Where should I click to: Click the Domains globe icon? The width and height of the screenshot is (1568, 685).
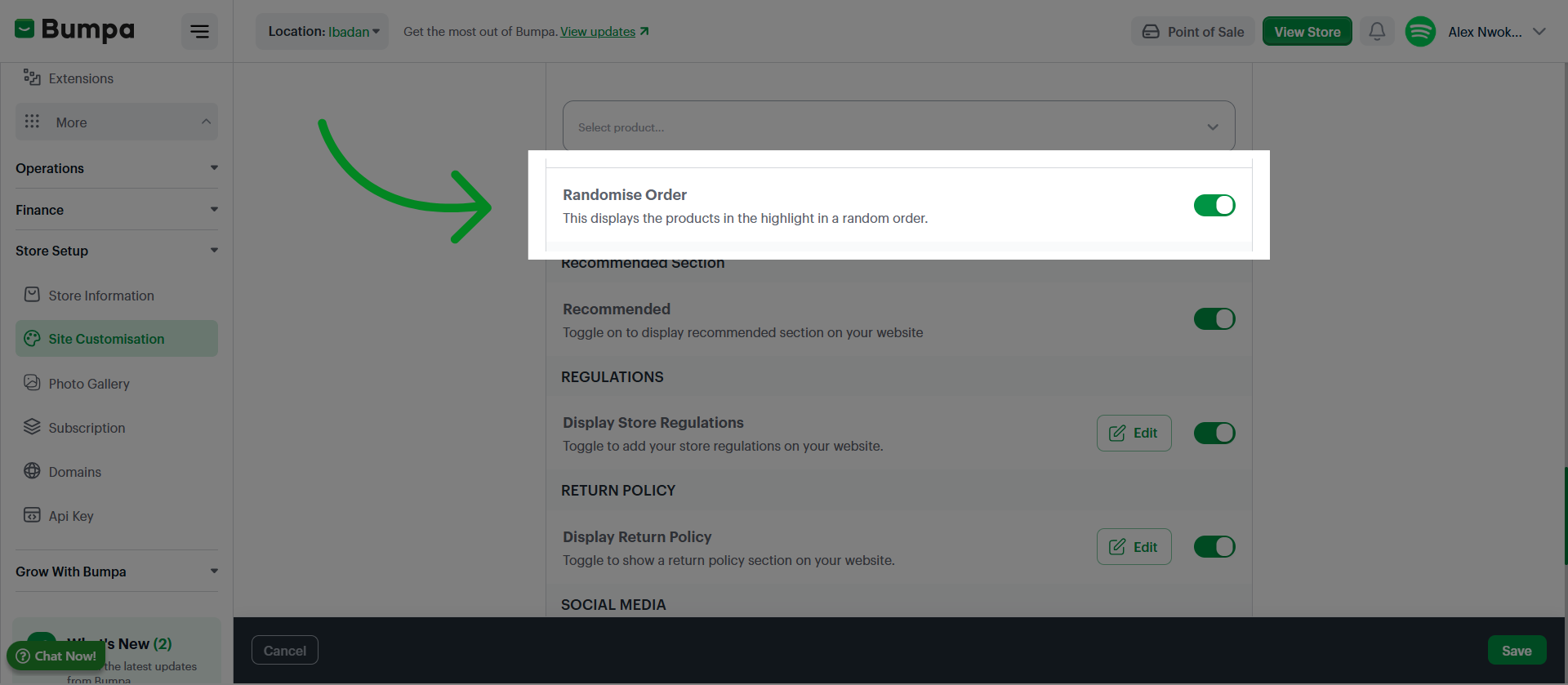[32, 470]
